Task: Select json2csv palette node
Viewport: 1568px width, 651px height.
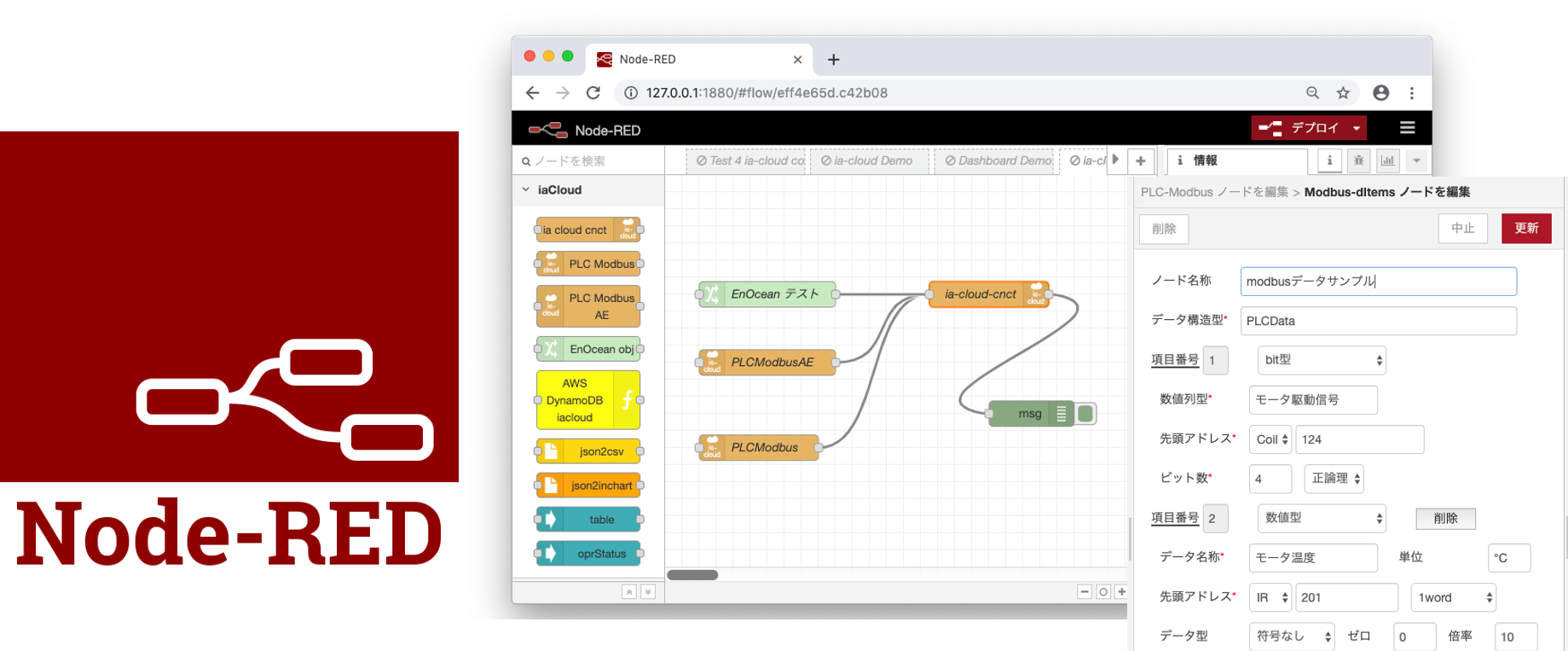Action: pyautogui.click(x=588, y=451)
